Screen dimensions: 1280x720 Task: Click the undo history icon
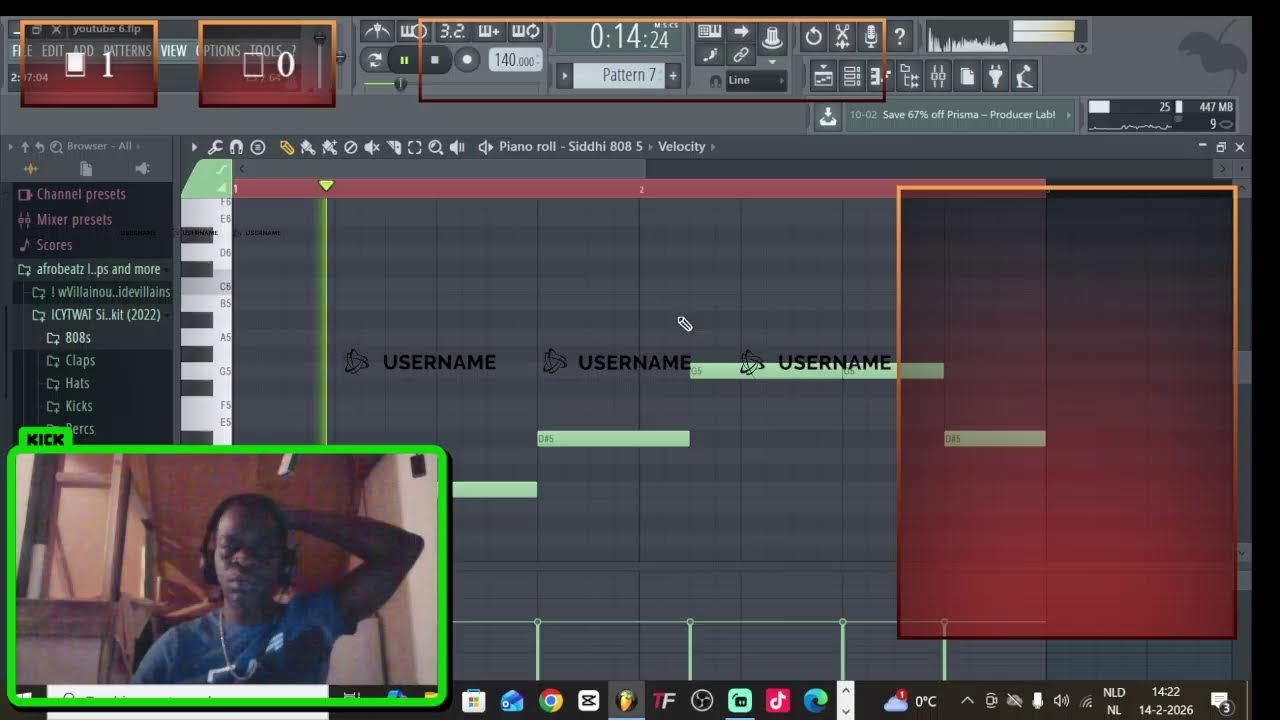tap(813, 37)
